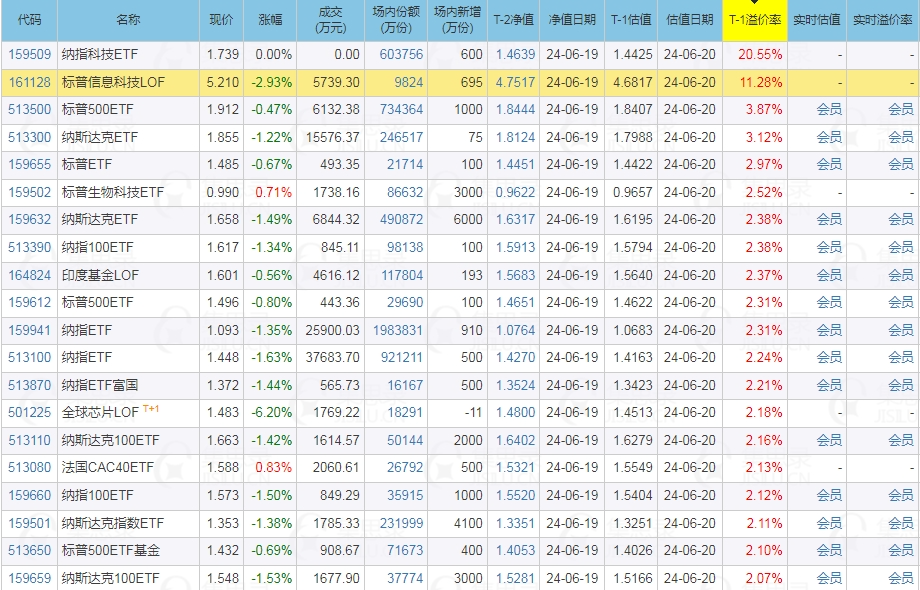Click 场内新增 value -11

473,412
